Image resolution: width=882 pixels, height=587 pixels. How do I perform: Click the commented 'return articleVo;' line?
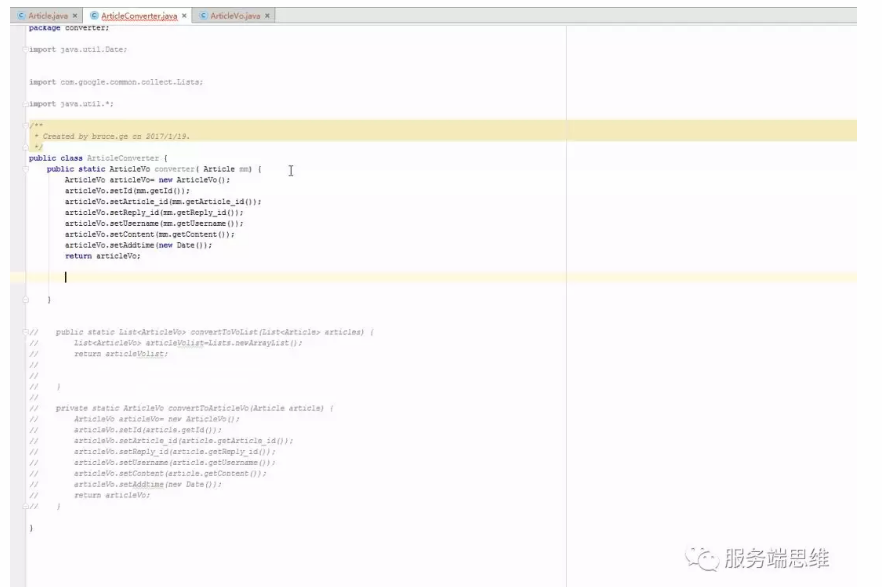(x=112, y=495)
